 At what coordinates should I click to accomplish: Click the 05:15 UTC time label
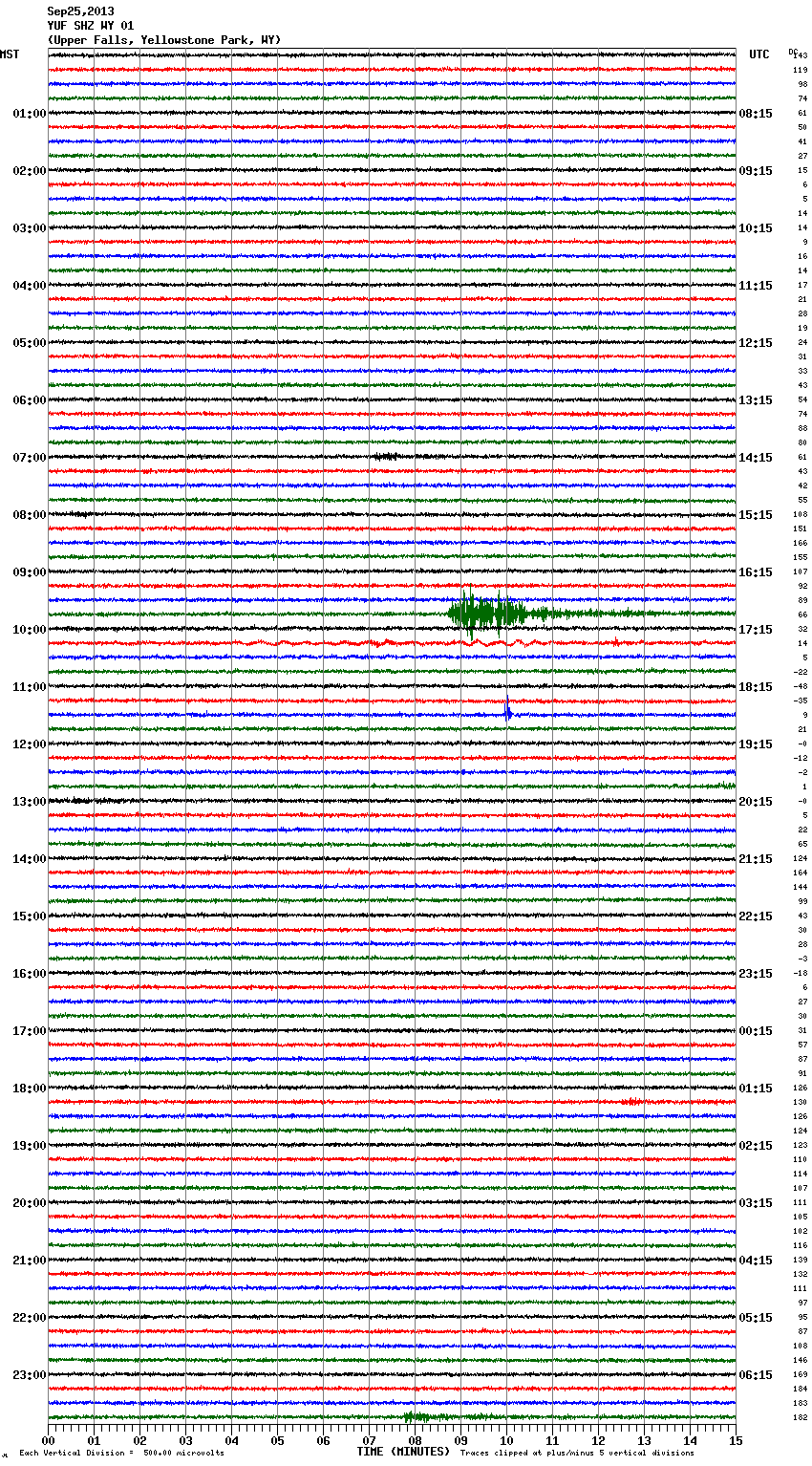click(756, 1318)
